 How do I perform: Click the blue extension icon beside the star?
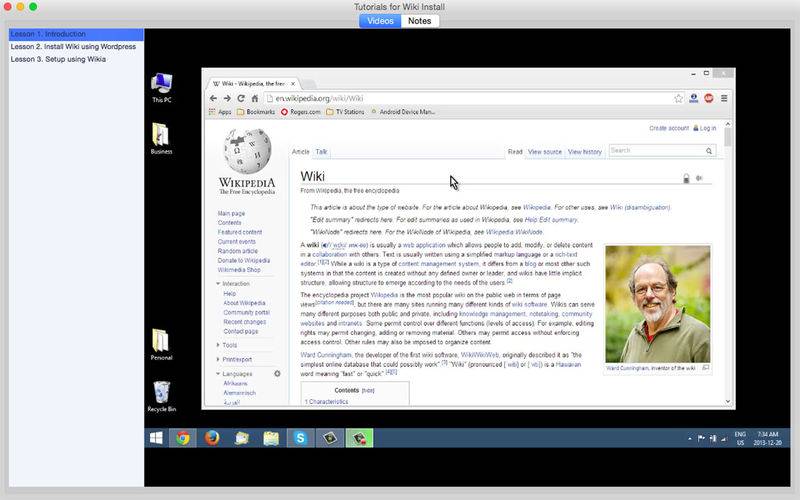pyautogui.click(x=693, y=98)
